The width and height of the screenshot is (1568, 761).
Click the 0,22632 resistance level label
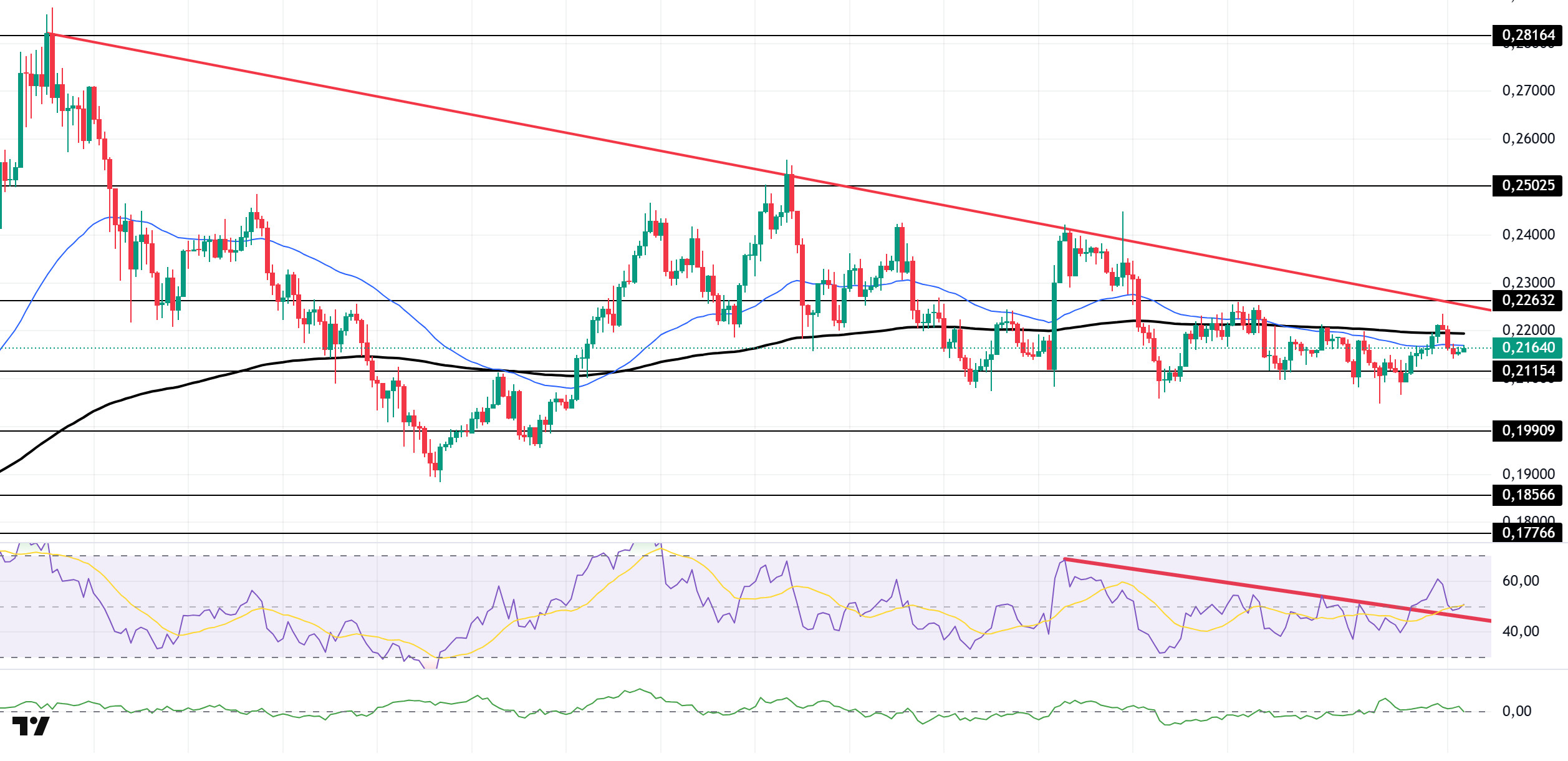[1527, 301]
